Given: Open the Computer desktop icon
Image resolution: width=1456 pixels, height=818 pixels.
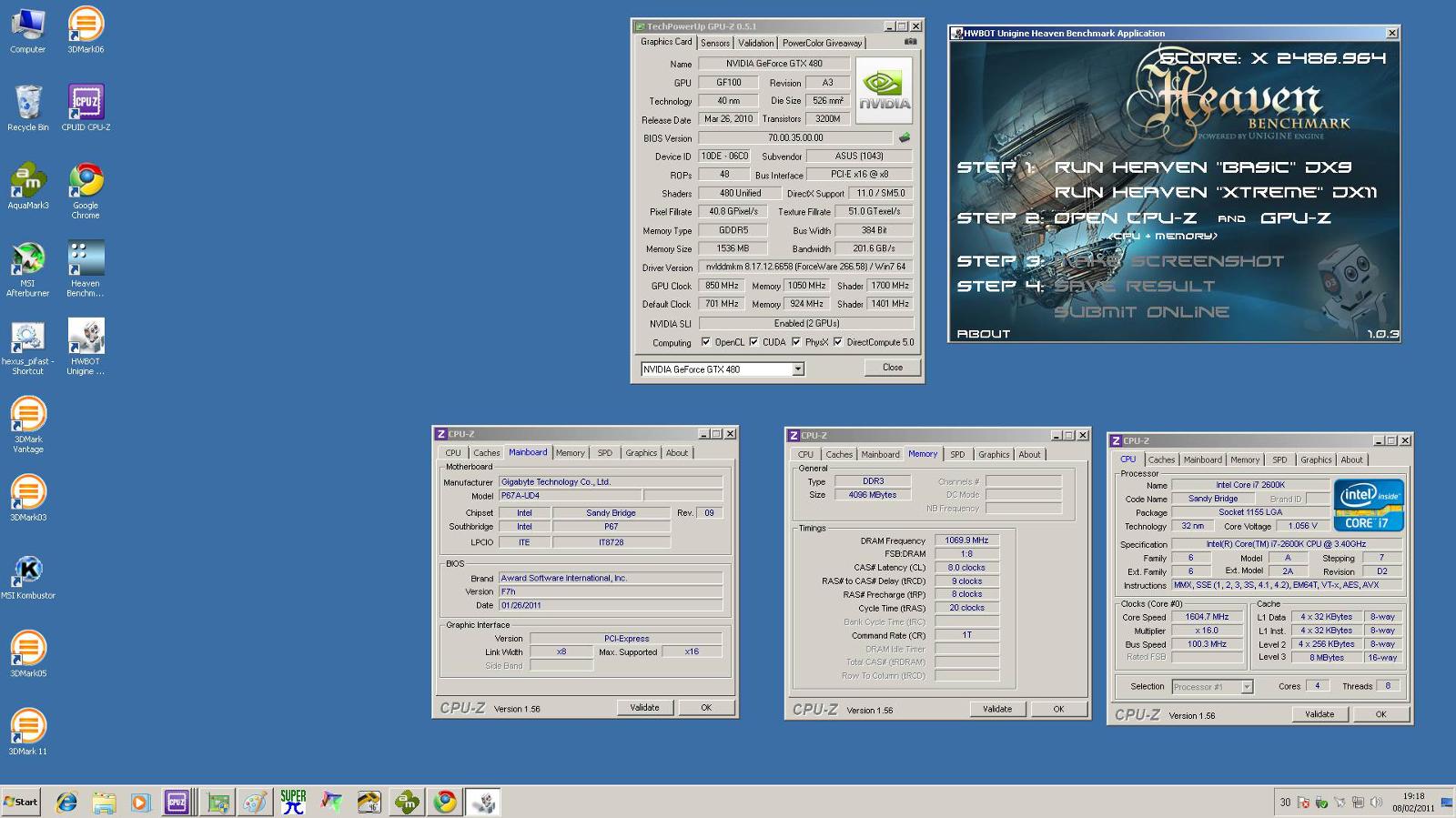Looking at the screenshot, I should pos(27,30).
